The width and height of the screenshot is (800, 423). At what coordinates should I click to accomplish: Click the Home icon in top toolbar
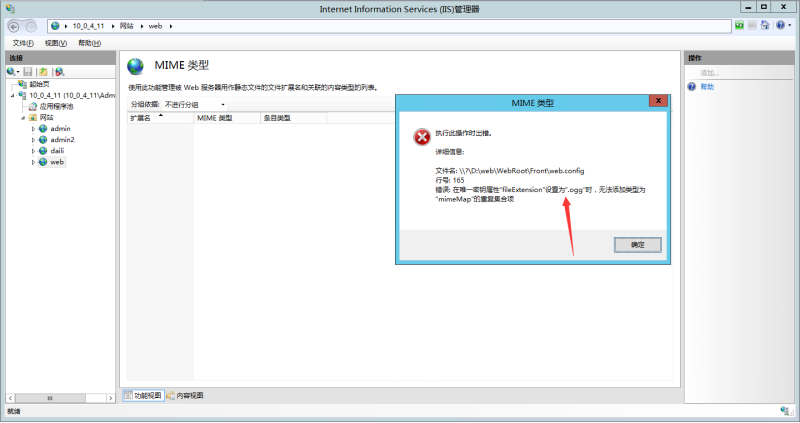pos(764,25)
